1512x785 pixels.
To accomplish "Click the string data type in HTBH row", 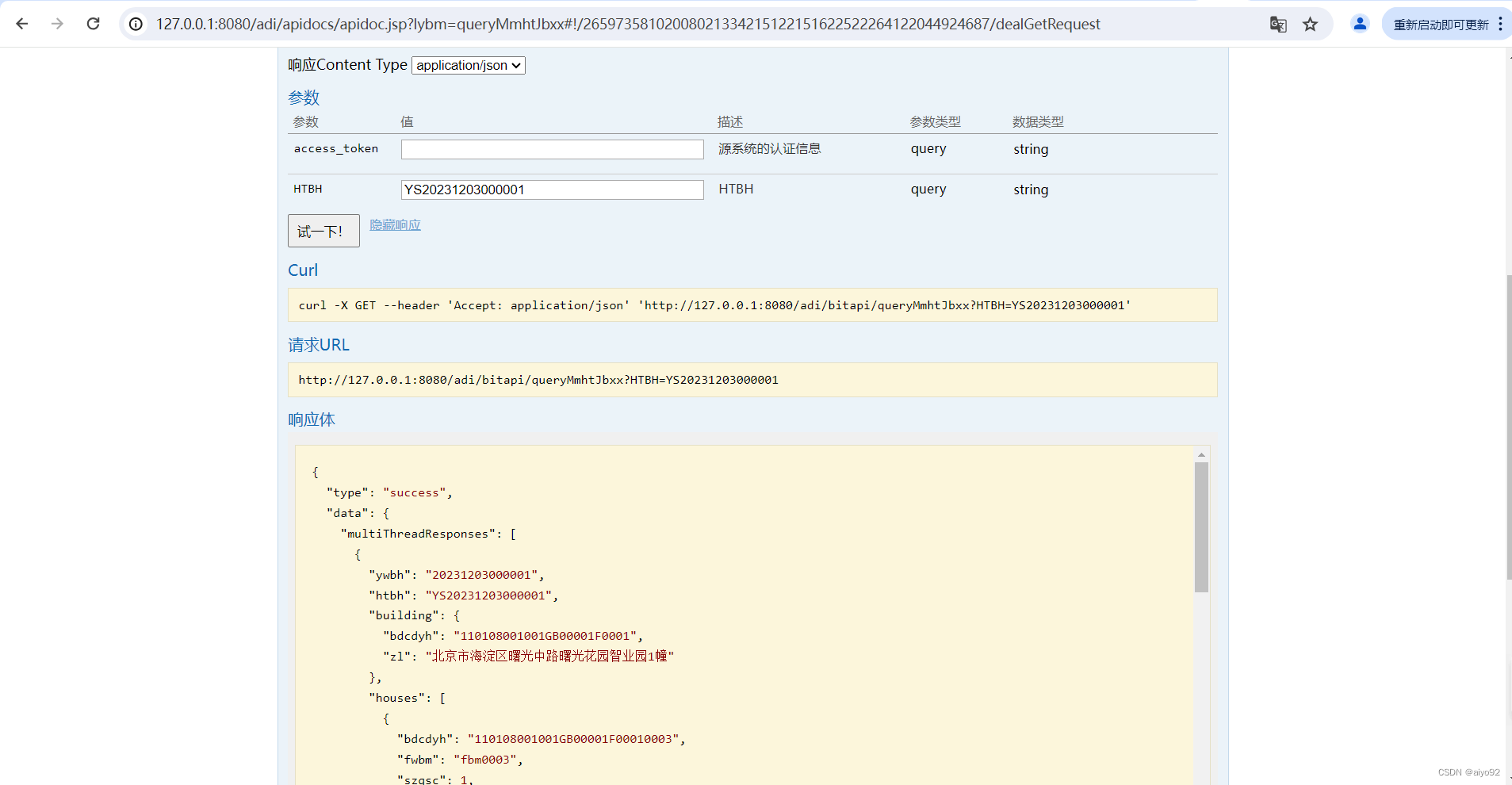I will point(1031,190).
